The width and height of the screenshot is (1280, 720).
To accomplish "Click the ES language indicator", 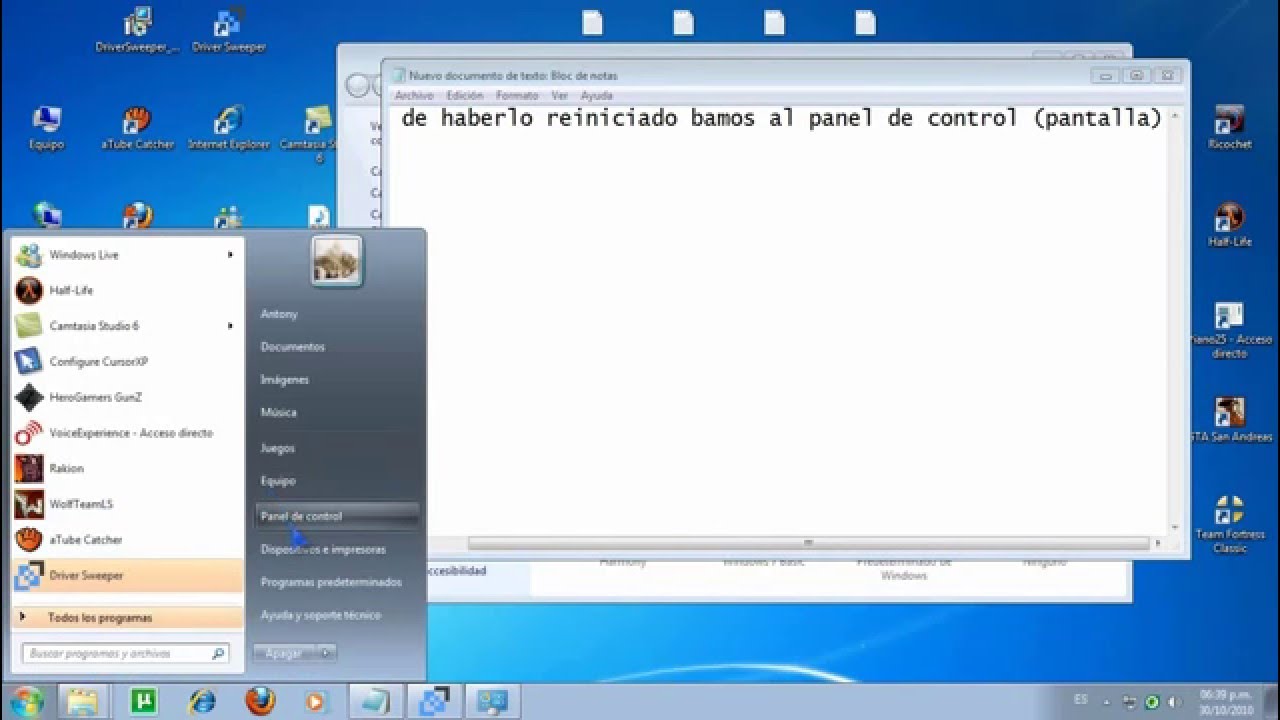I will pyautogui.click(x=1080, y=701).
